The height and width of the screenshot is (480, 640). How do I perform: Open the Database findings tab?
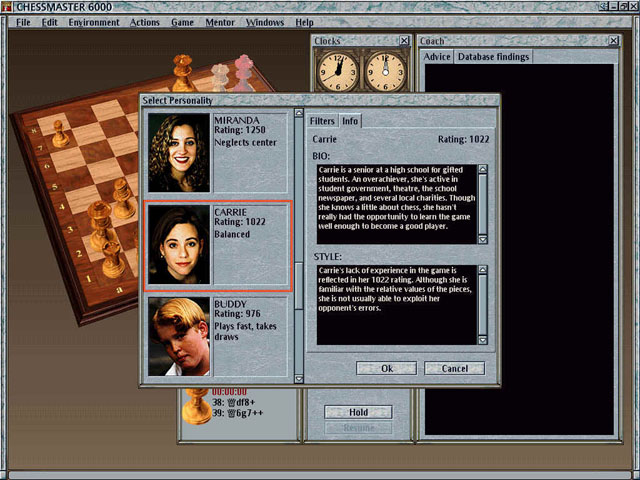click(x=493, y=56)
